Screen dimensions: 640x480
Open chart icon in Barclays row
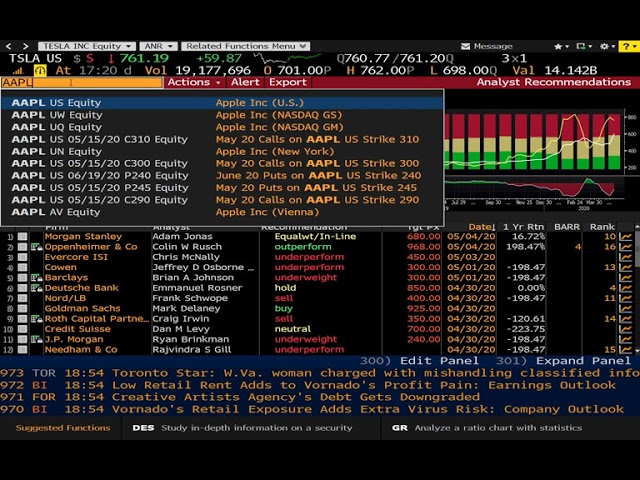tap(625, 278)
